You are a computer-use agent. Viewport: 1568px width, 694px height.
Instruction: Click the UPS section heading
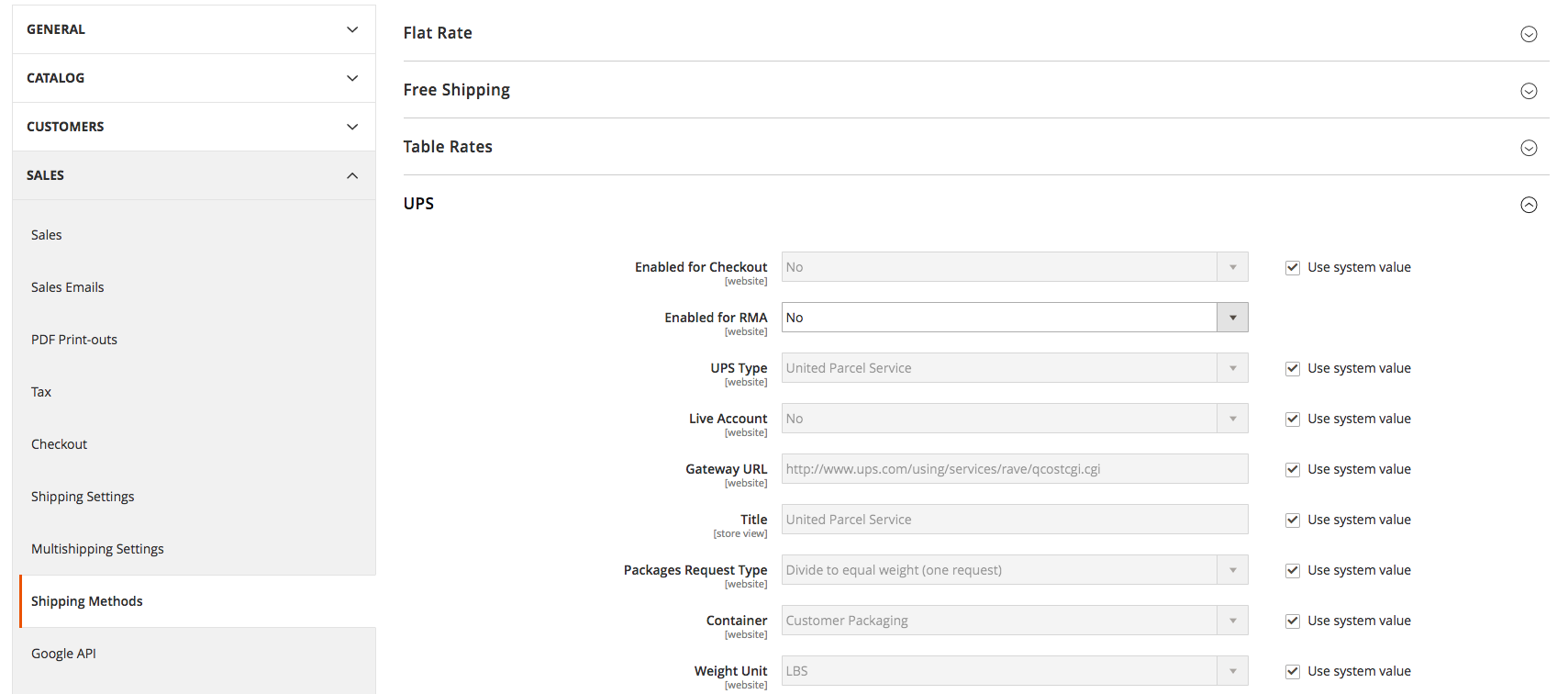pyautogui.click(x=418, y=204)
